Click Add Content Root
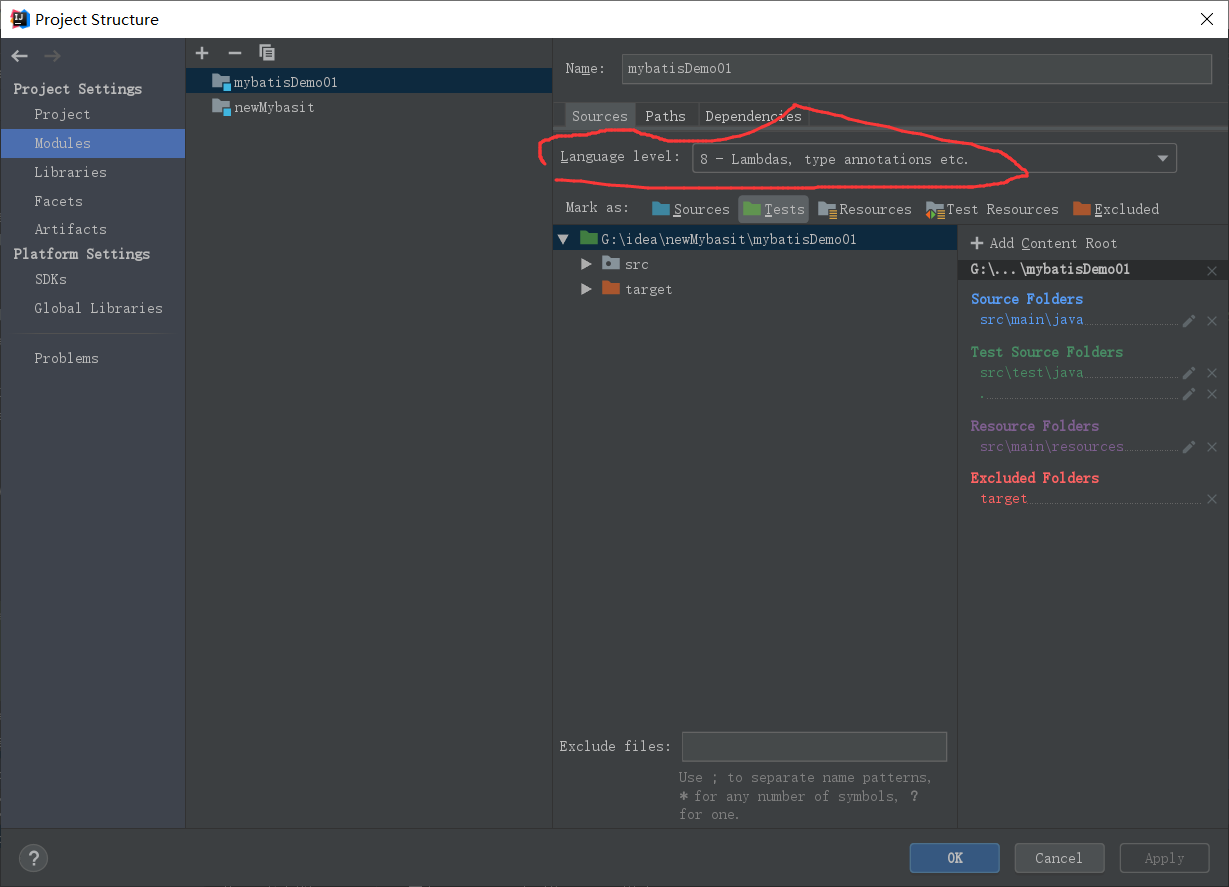 [x=1043, y=243]
